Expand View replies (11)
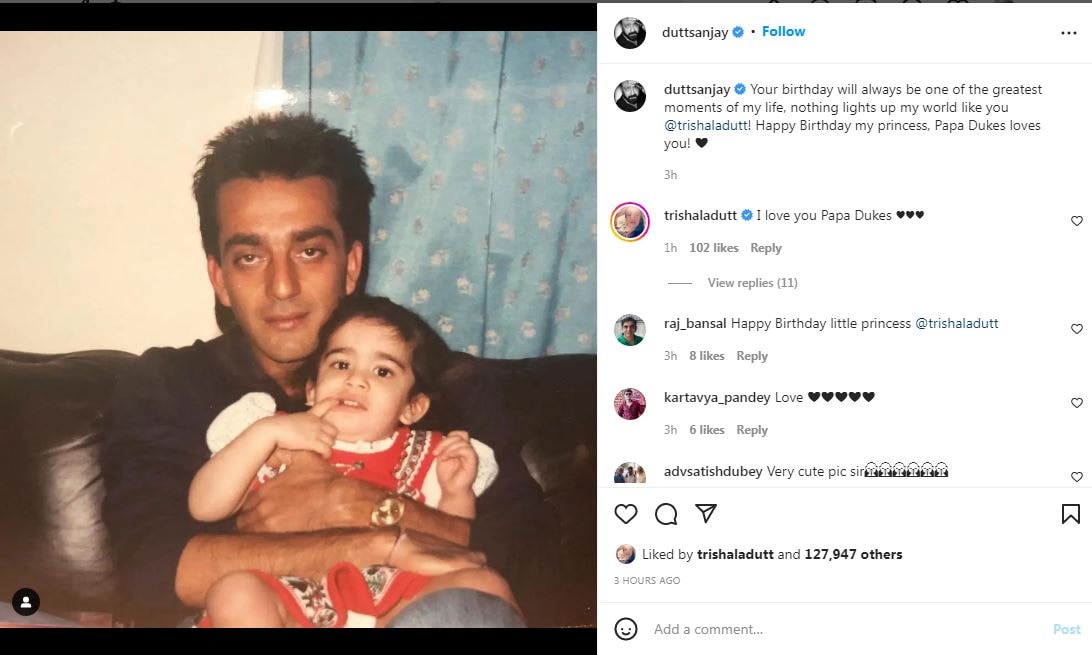This screenshot has width=1092, height=655. 752,283
